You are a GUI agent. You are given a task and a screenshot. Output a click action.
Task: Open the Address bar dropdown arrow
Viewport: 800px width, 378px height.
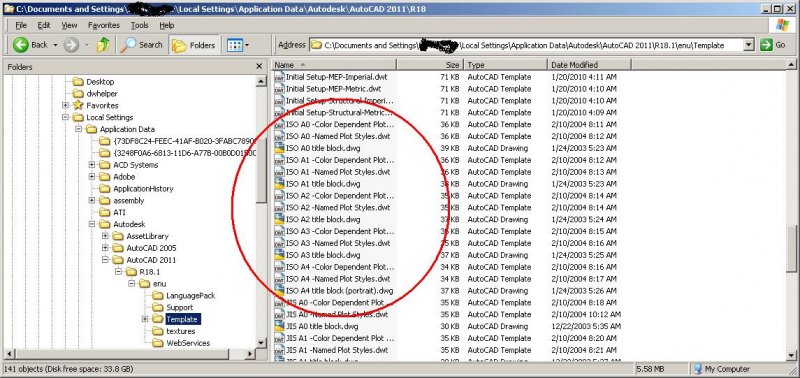pyautogui.click(x=748, y=45)
